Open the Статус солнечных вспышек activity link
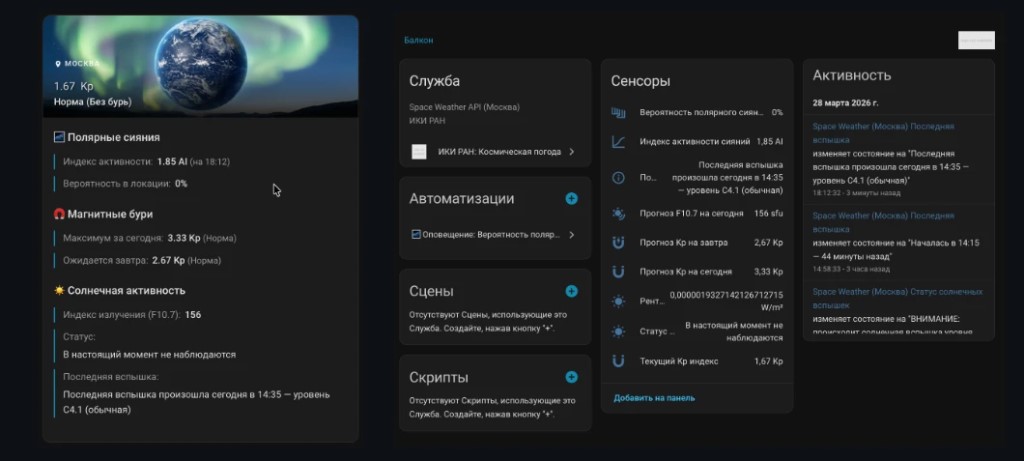 (882, 298)
